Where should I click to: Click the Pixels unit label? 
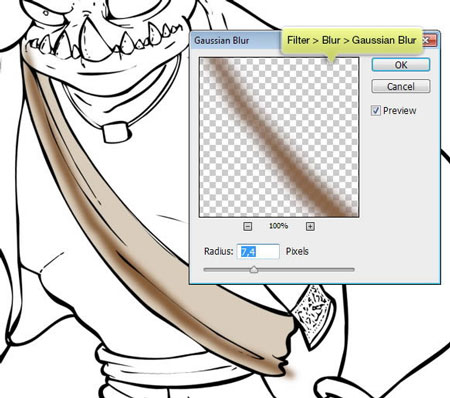click(x=297, y=251)
